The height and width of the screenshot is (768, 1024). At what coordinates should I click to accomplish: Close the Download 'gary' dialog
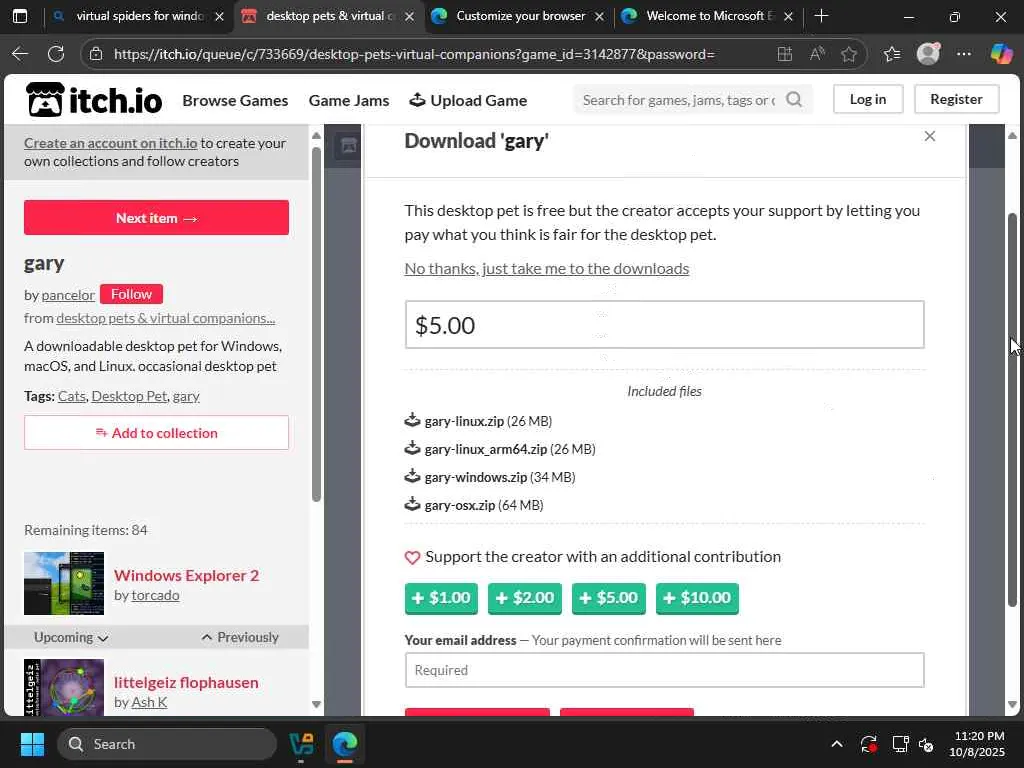[x=930, y=136]
